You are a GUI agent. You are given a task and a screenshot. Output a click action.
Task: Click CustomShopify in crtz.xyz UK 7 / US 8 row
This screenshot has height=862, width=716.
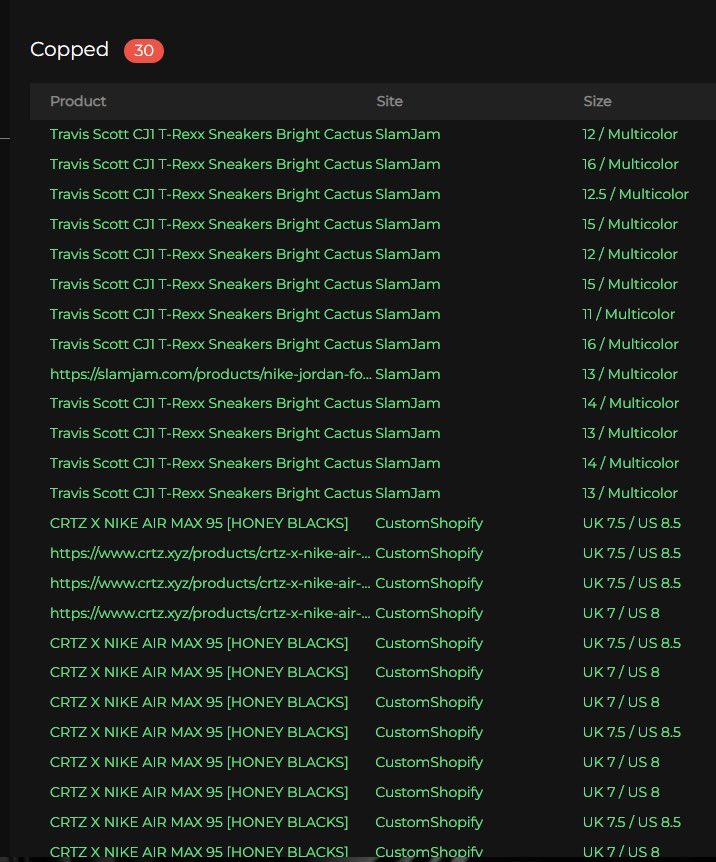point(429,613)
